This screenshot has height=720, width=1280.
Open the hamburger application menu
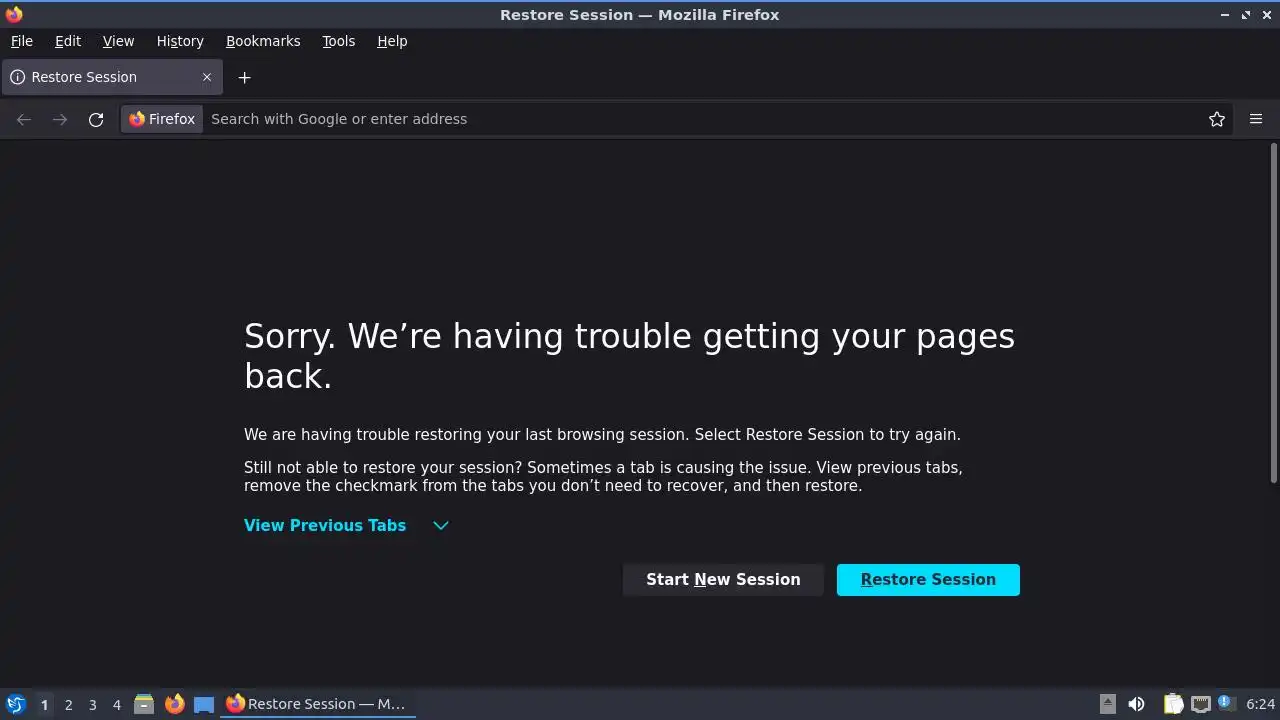point(1256,119)
